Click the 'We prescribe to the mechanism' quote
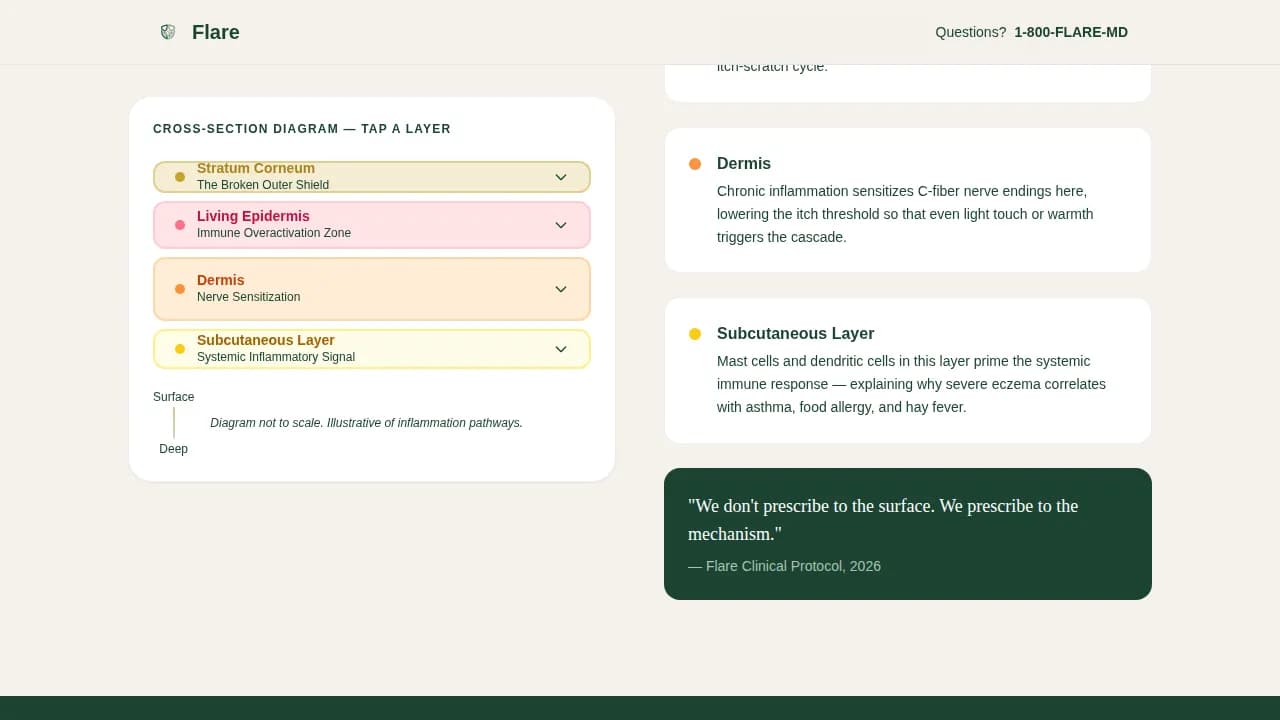Viewport: 1280px width, 720px height. point(883,520)
